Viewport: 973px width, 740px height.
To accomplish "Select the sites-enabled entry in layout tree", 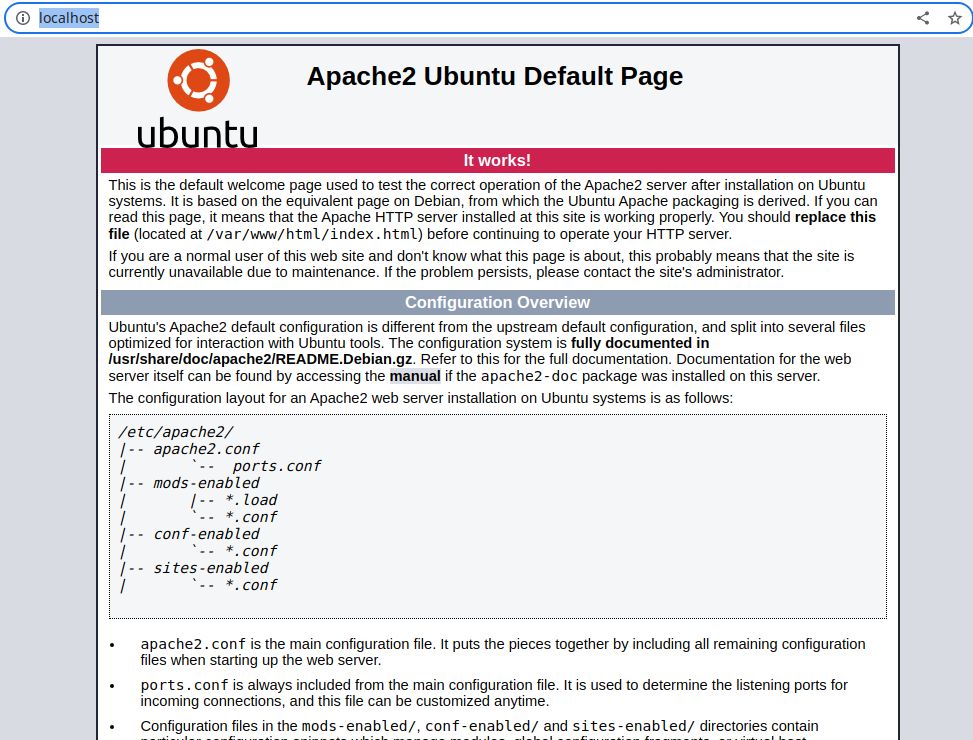I will click(210, 568).
